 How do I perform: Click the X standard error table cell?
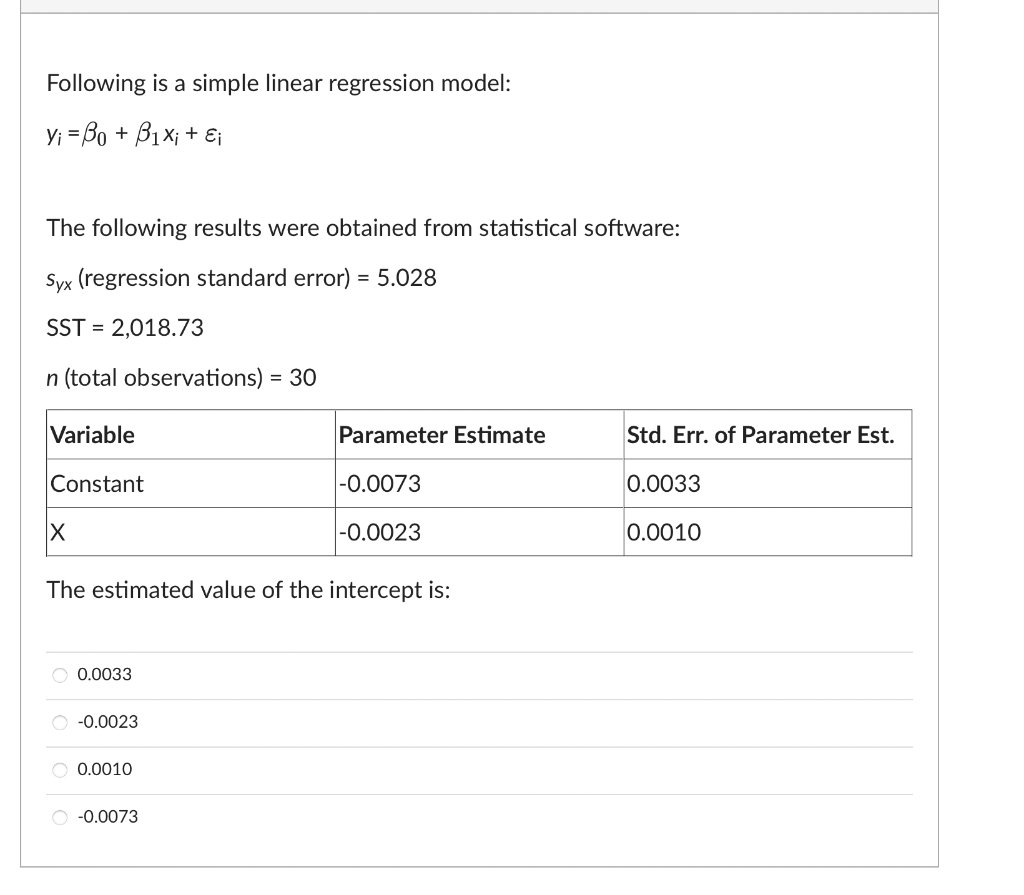point(768,532)
